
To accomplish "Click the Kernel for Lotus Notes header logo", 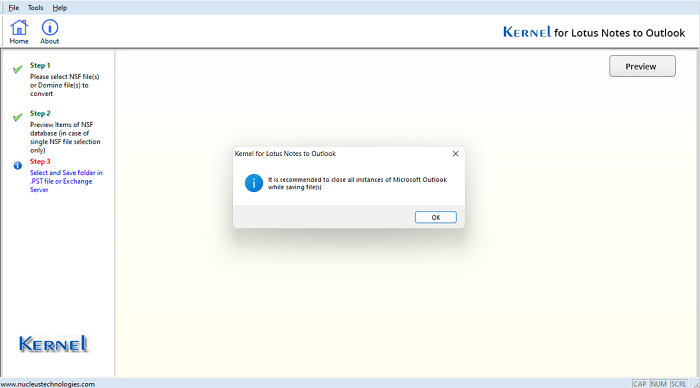I will pyautogui.click(x=594, y=32).
